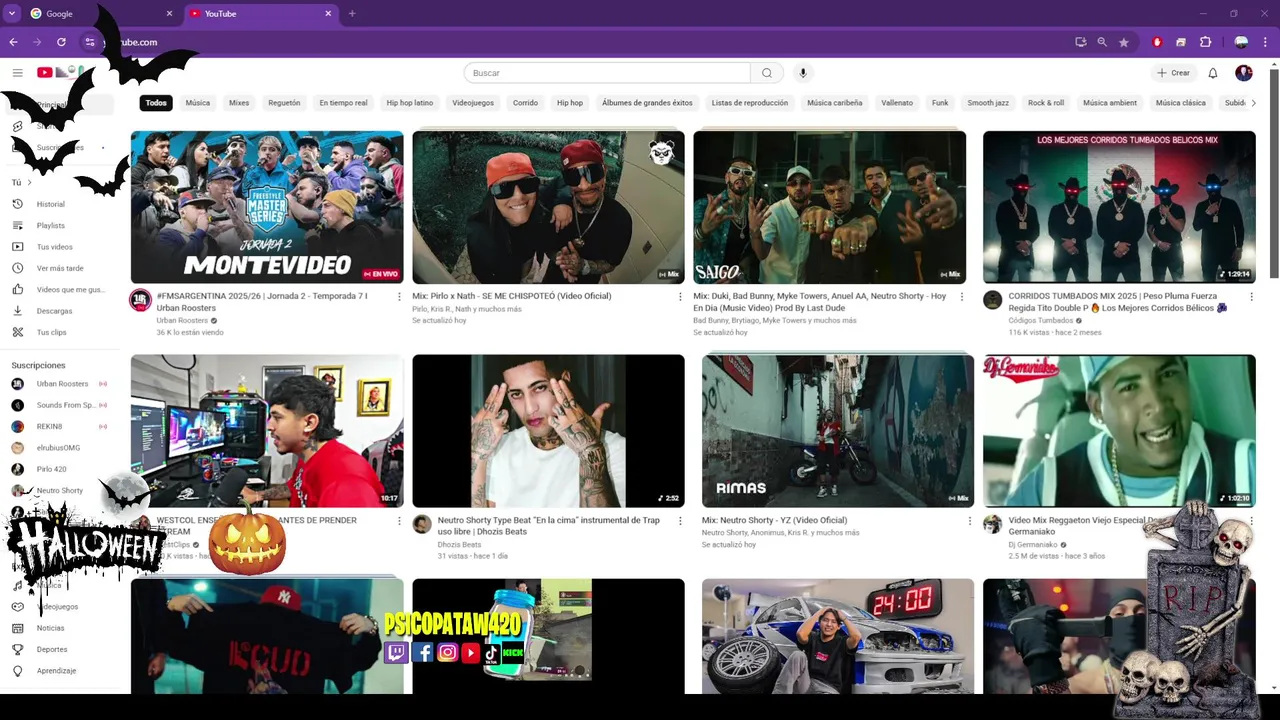Open options menu for Corridos Tumbados Mix

pos(1251,297)
